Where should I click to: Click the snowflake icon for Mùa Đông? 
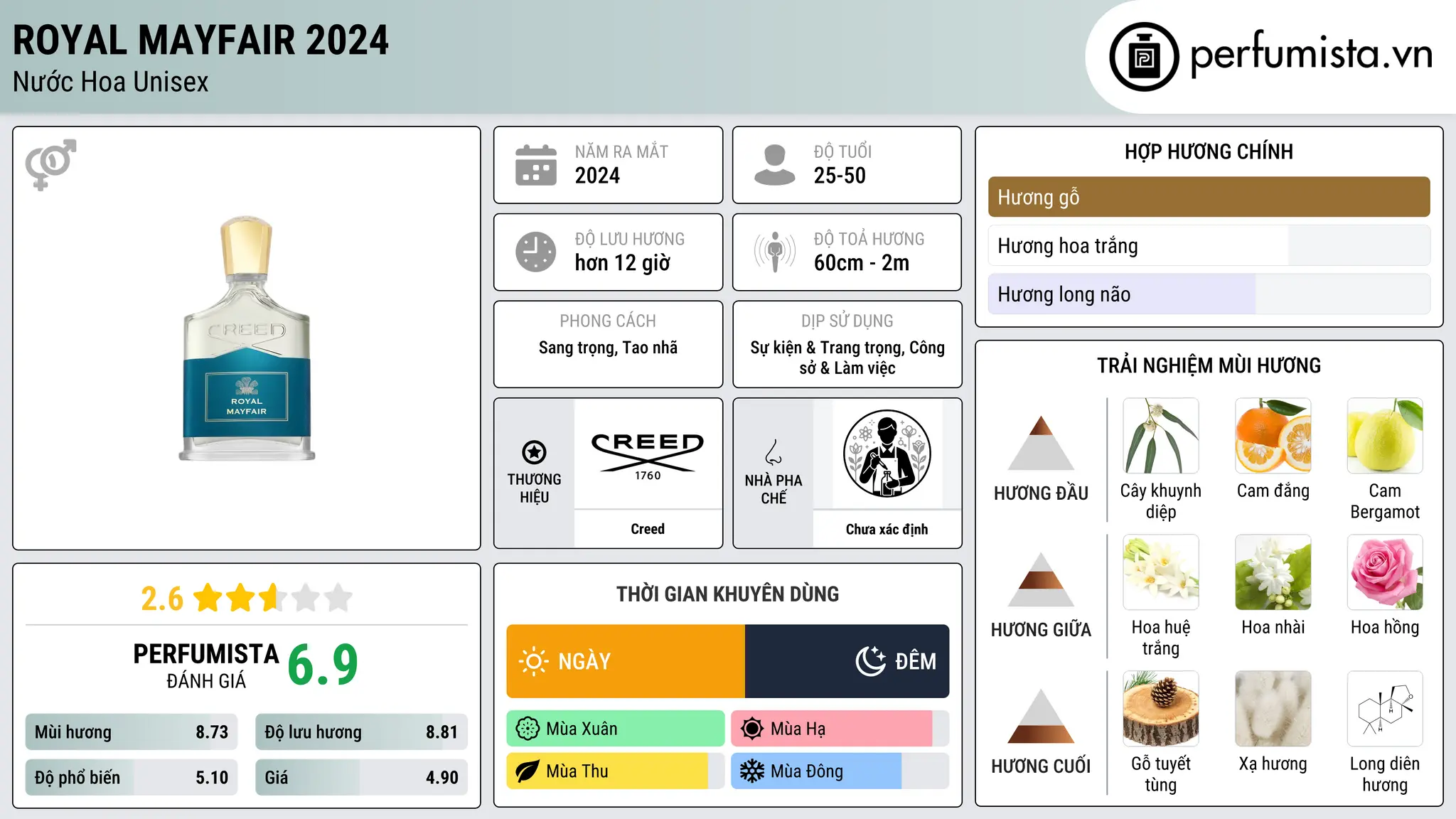pos(752,771)
